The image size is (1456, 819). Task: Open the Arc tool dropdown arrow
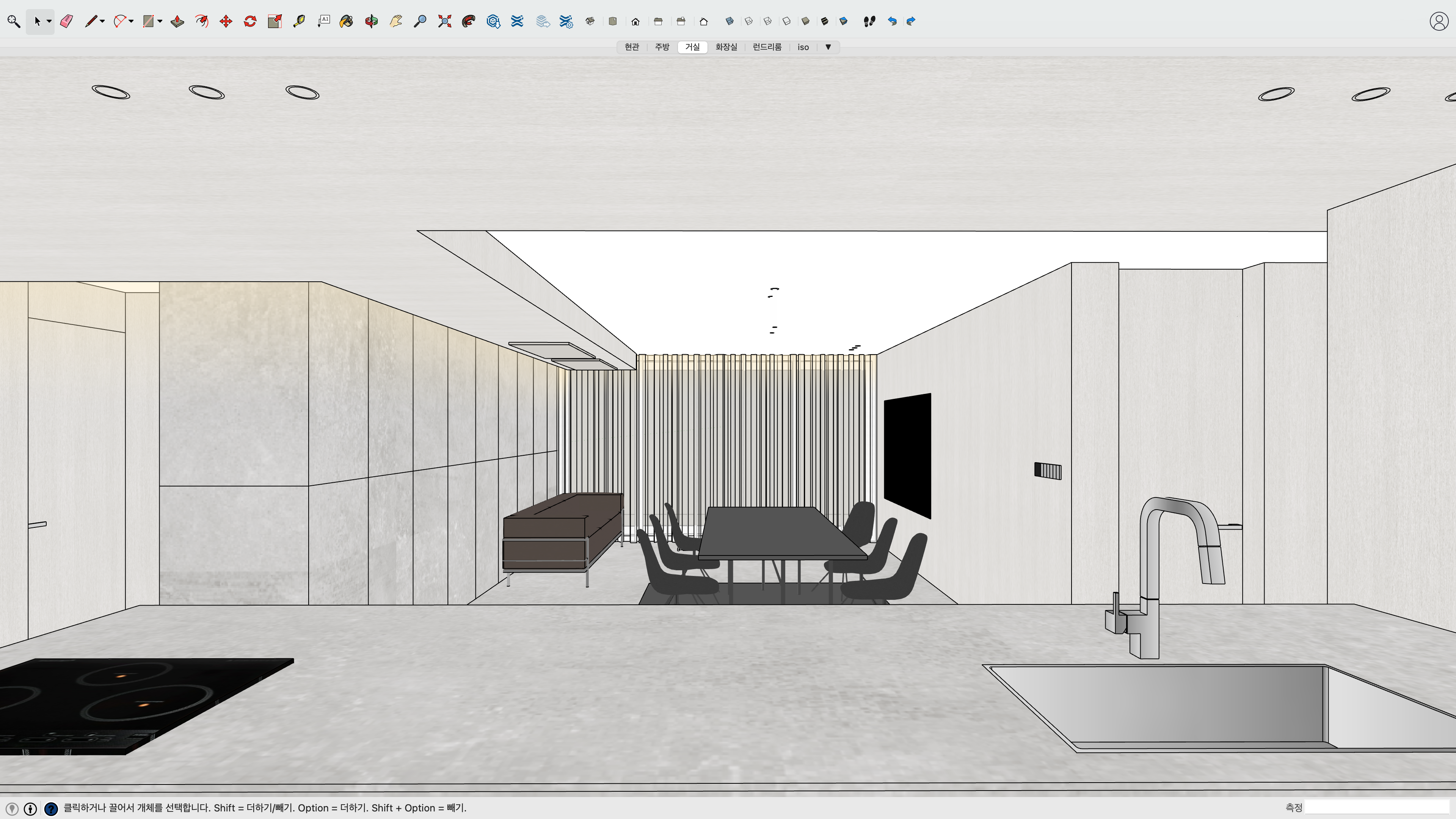[131, 22]
